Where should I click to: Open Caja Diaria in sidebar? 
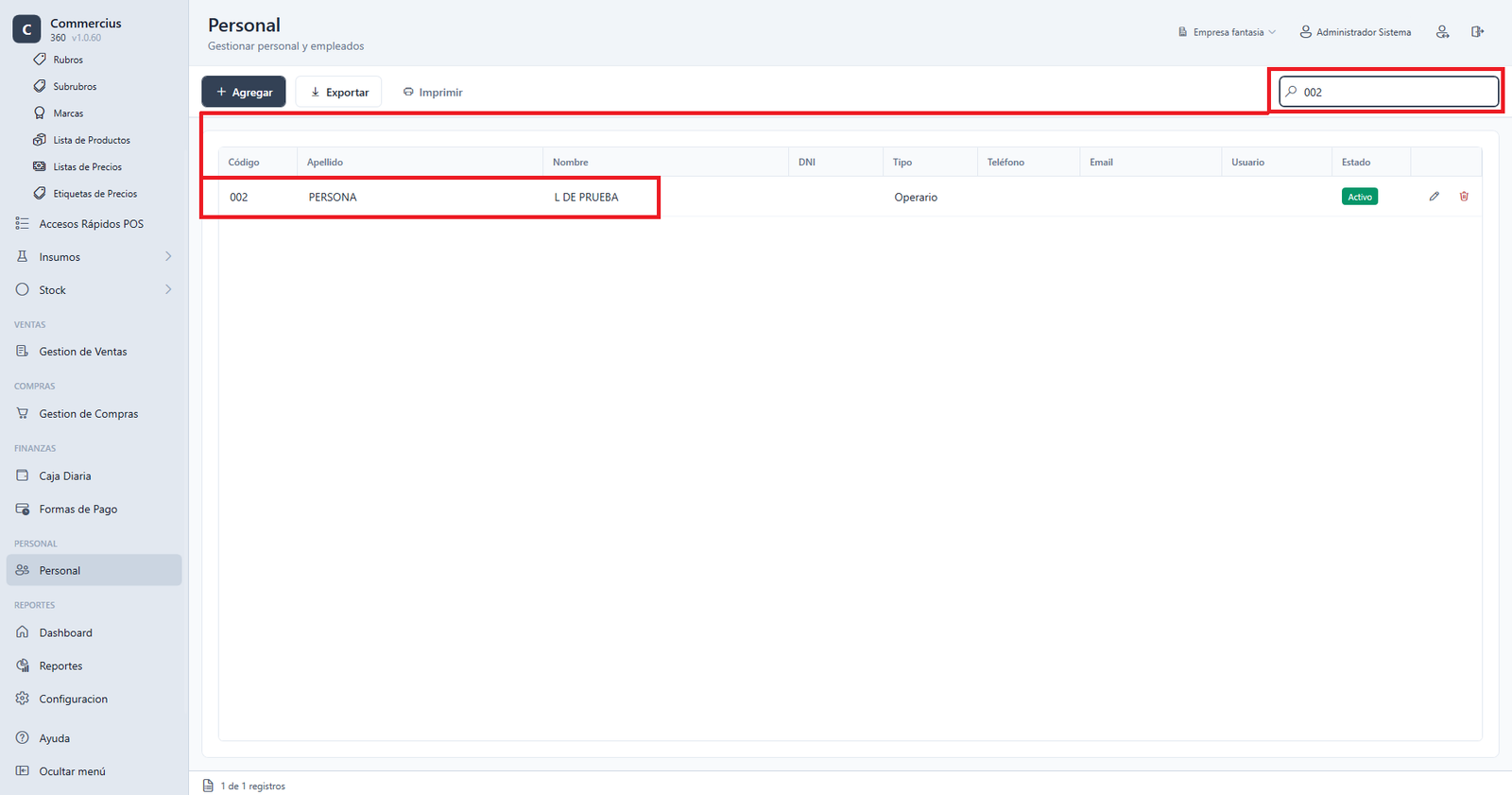coord(65,476)
